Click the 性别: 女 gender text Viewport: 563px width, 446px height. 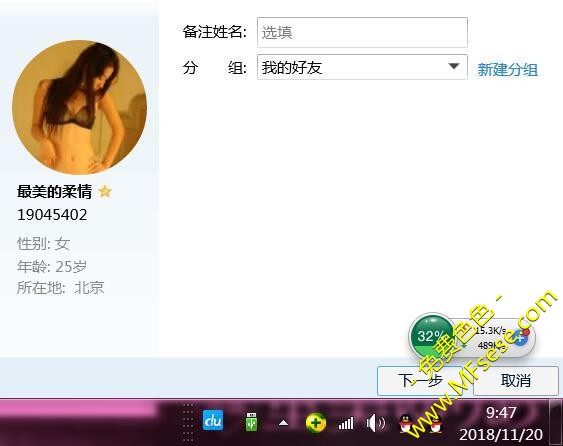click(x=43, y=244)
